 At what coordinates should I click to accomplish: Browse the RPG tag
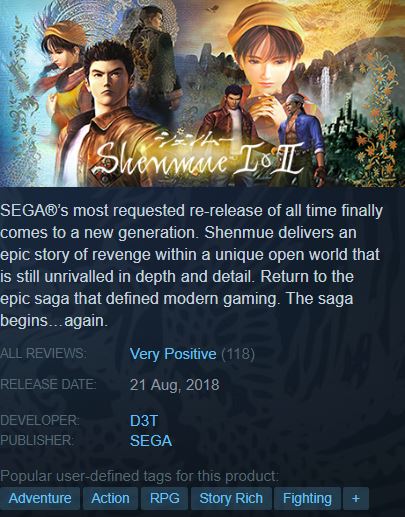[164, 498]
